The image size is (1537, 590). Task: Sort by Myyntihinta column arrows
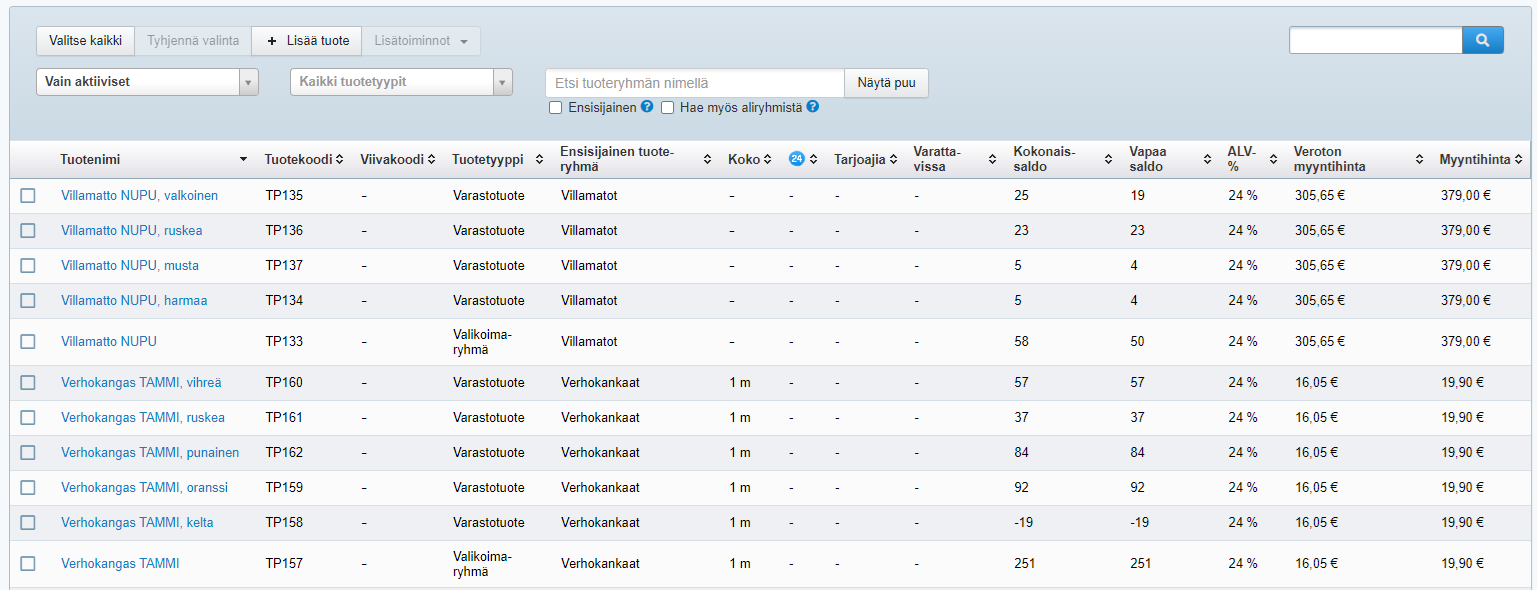(1520, 159)
